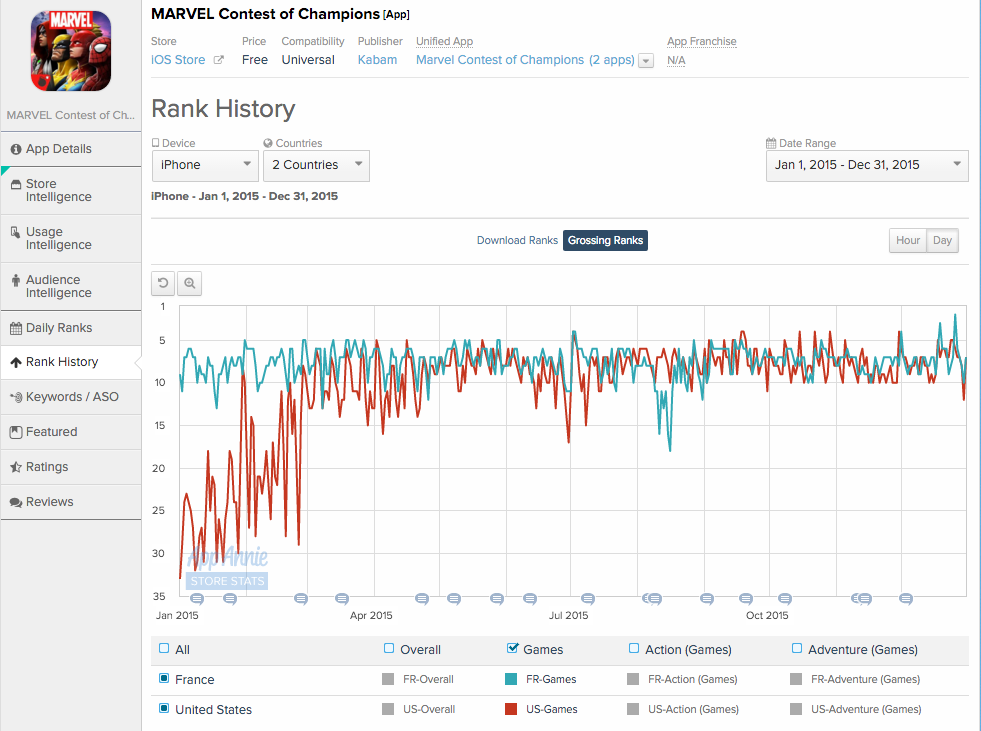Click the FR-Overall gray color swatch
This screenshot has width=981, height=731.
(x=388, y=679)
